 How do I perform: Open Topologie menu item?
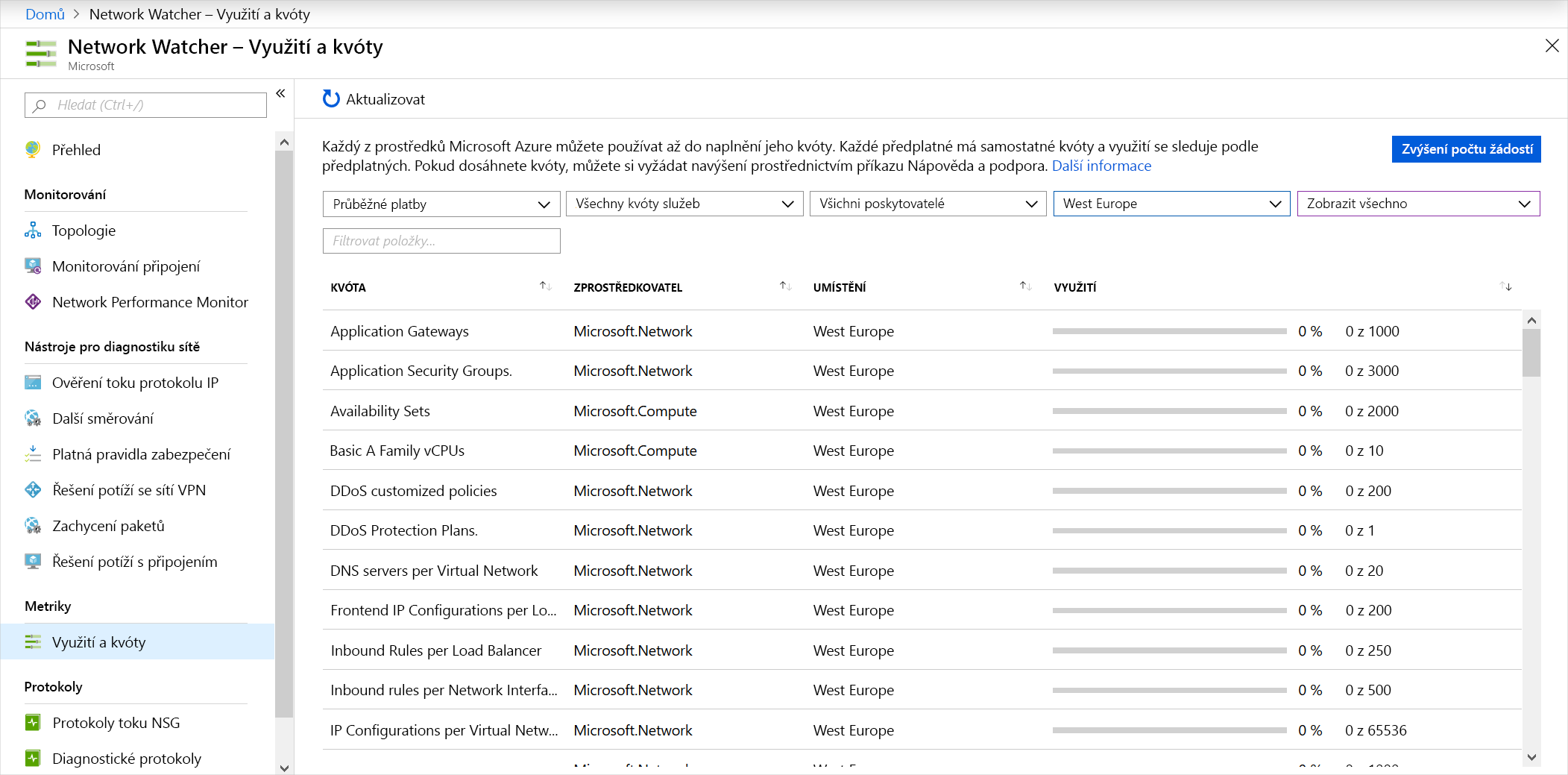coord(84,230)
